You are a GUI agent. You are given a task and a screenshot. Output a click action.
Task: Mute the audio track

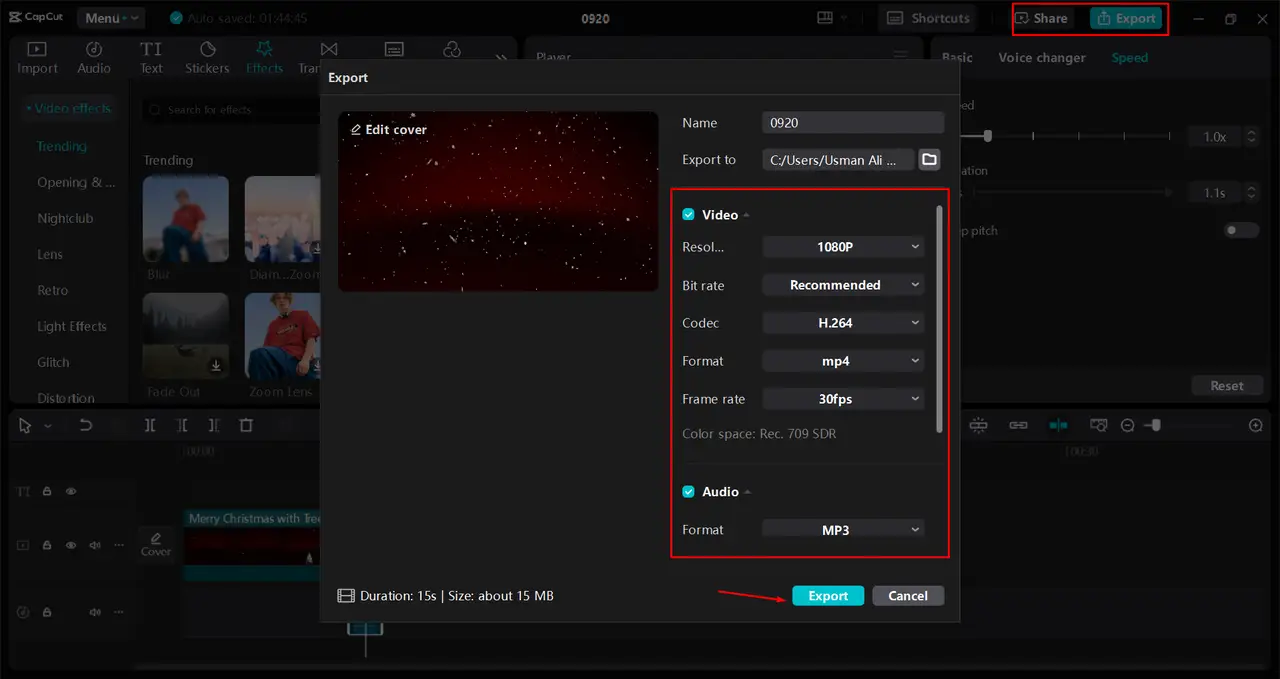(95, 612)
